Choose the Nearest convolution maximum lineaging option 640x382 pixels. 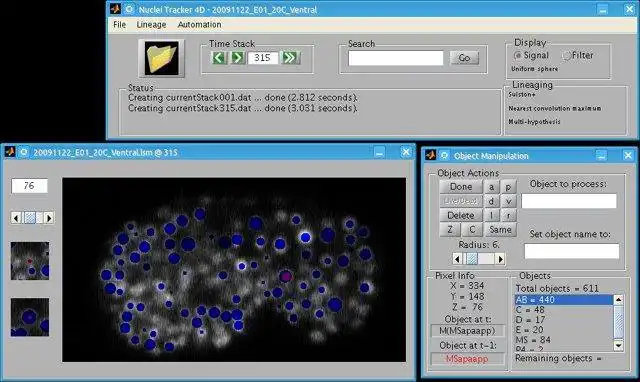(x=555, y=108)
